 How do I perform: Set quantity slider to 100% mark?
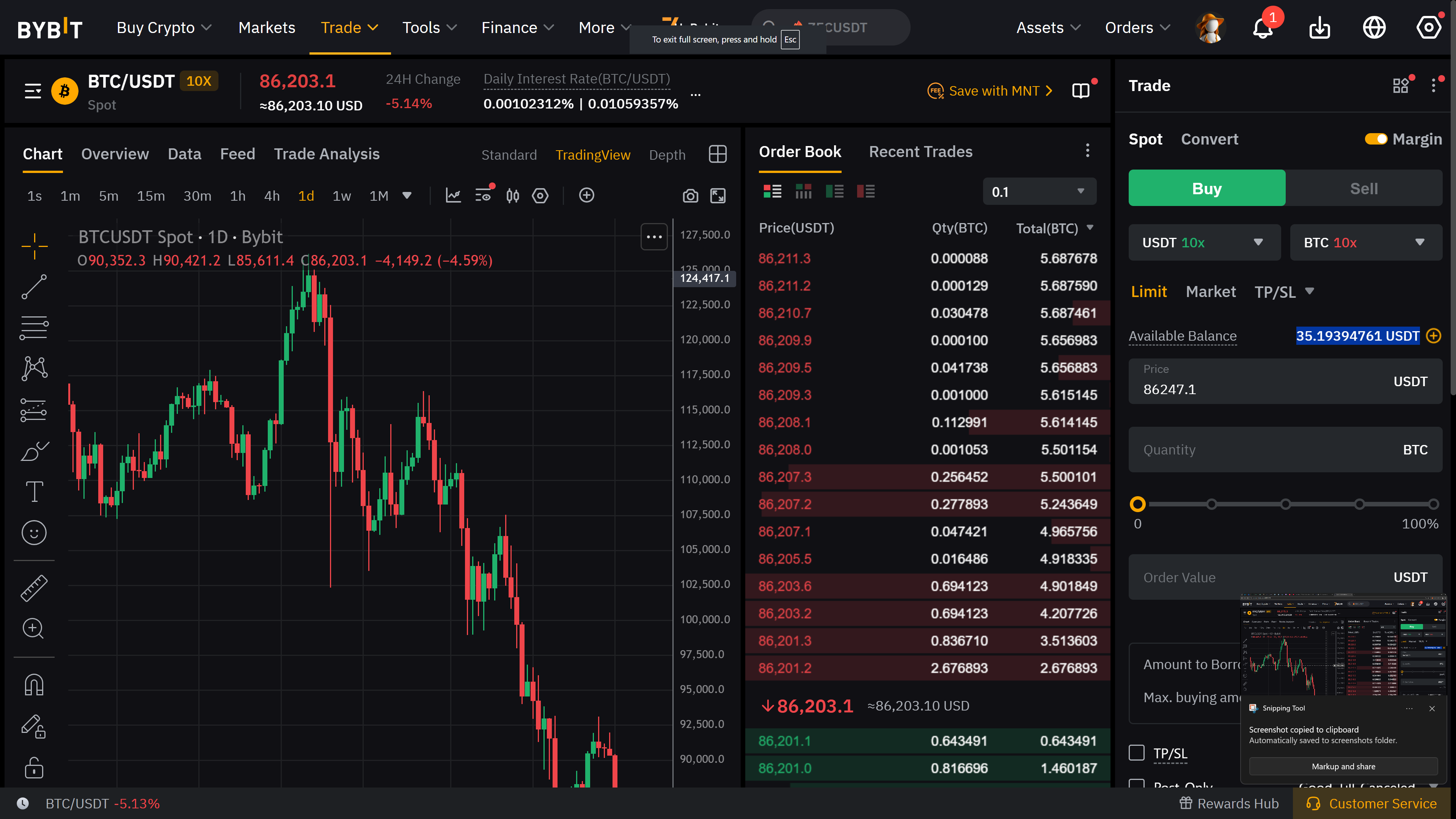click(x=1433, y=504)
